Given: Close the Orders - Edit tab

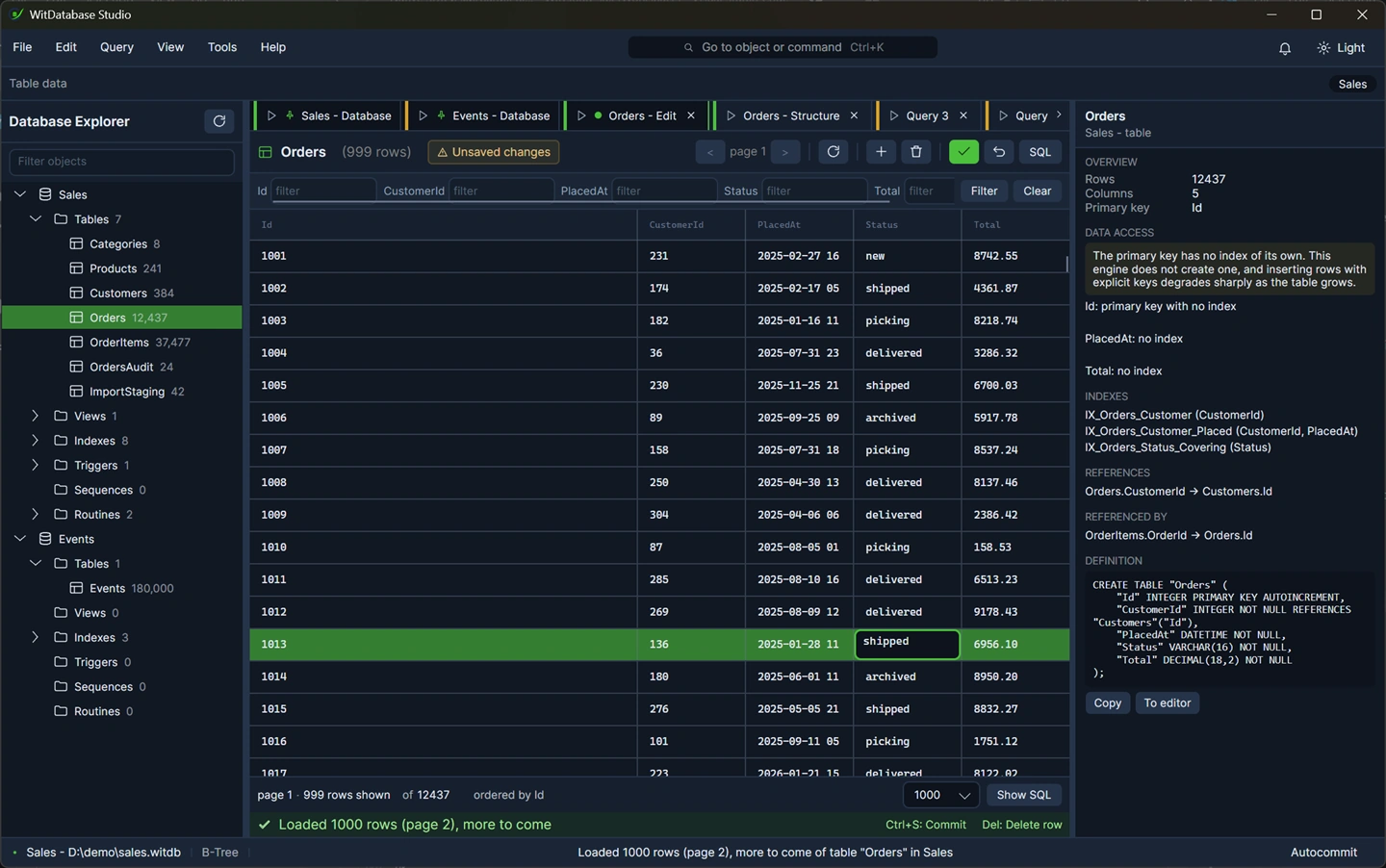Looking at the screenshot, I should (691, 115).
